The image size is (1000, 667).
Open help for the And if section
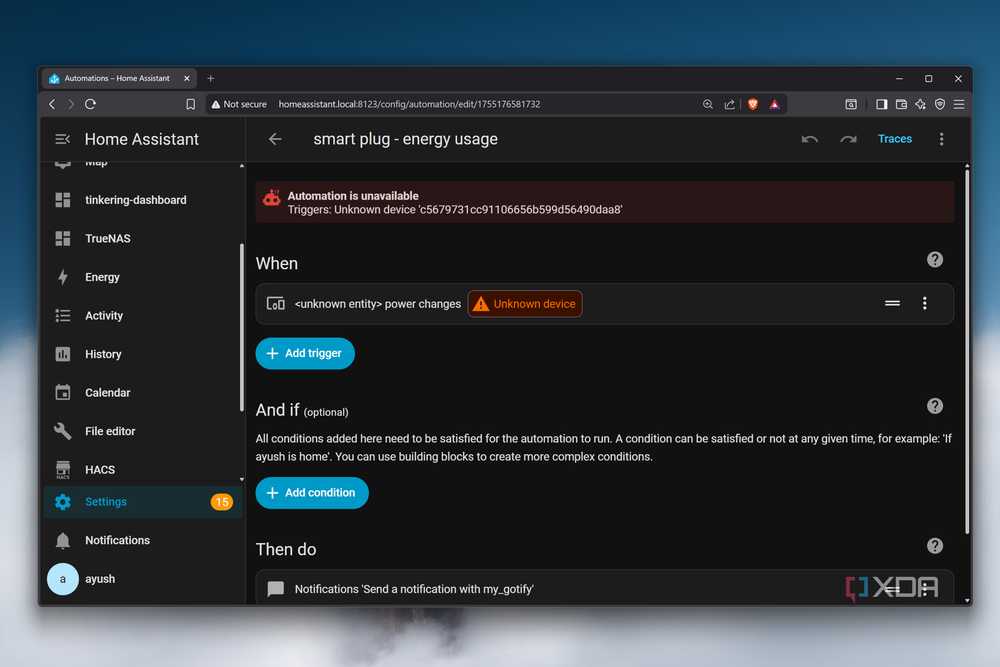point(935,406)
